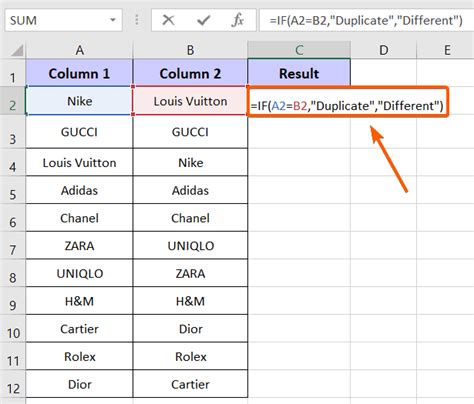Select UNIQLO in cell B7
Image resolution: width=474 pixels, height=404 pixels.
[190, 246]
